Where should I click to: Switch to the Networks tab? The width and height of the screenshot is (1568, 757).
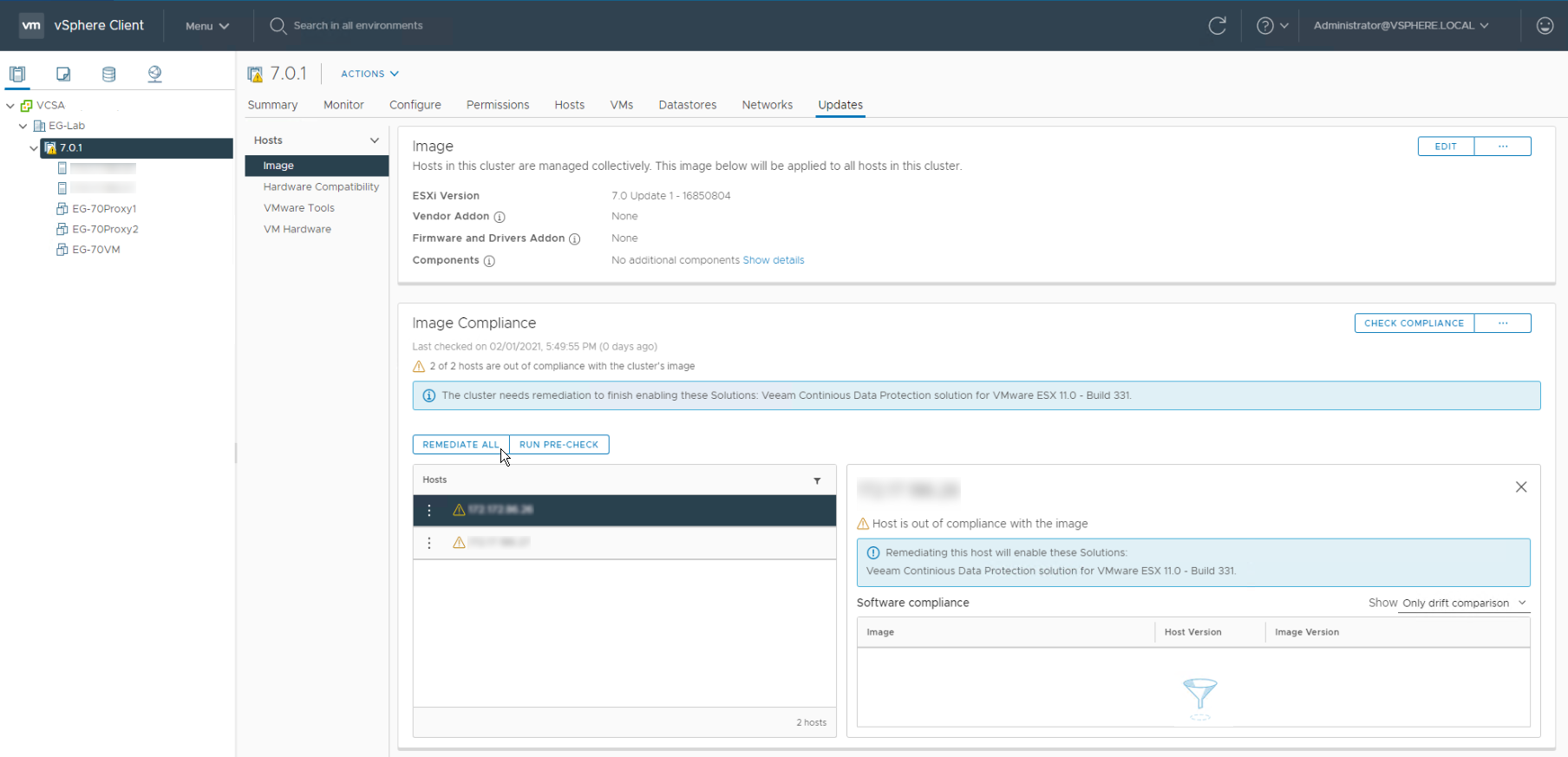pyautogui.click(x=767, y=105)
